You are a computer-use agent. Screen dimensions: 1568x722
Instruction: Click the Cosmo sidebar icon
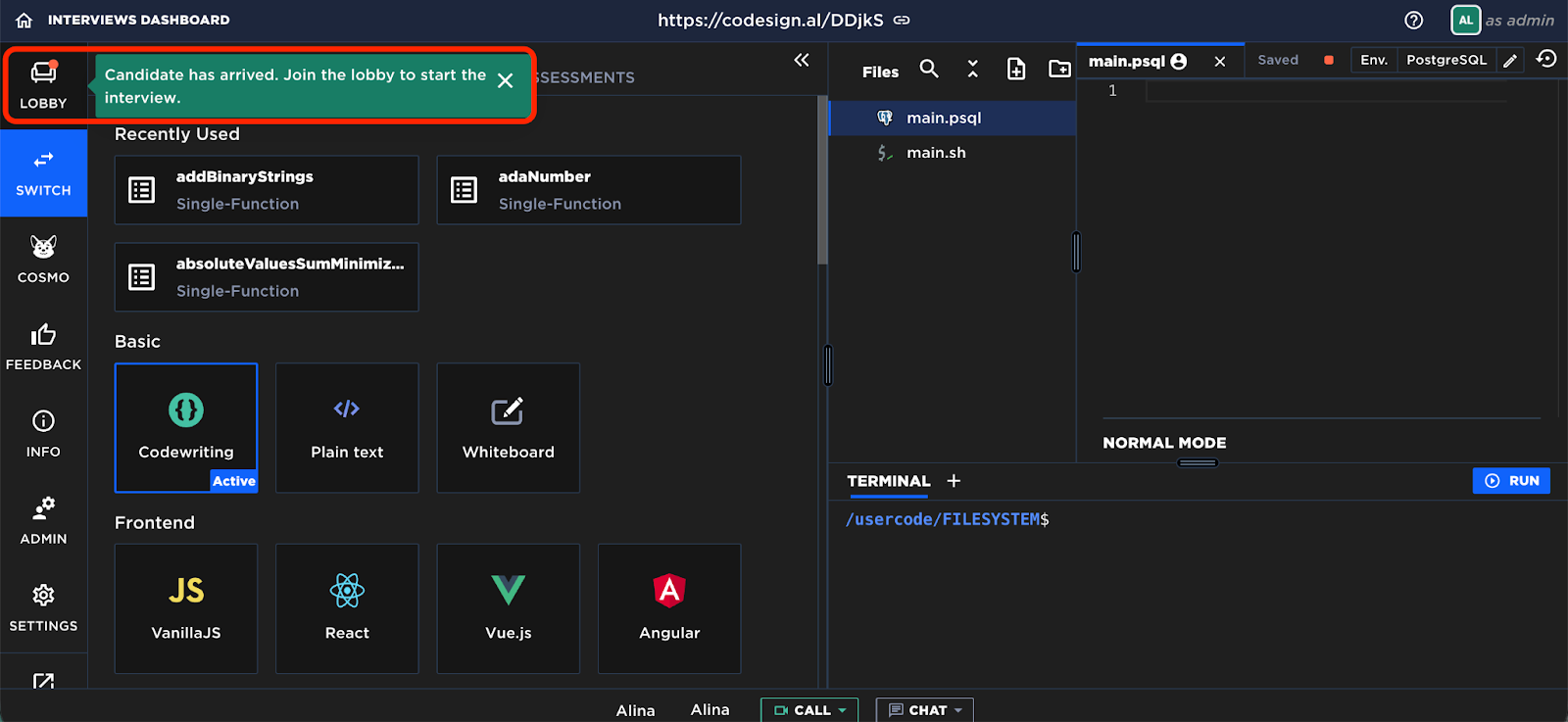(43, 260)
